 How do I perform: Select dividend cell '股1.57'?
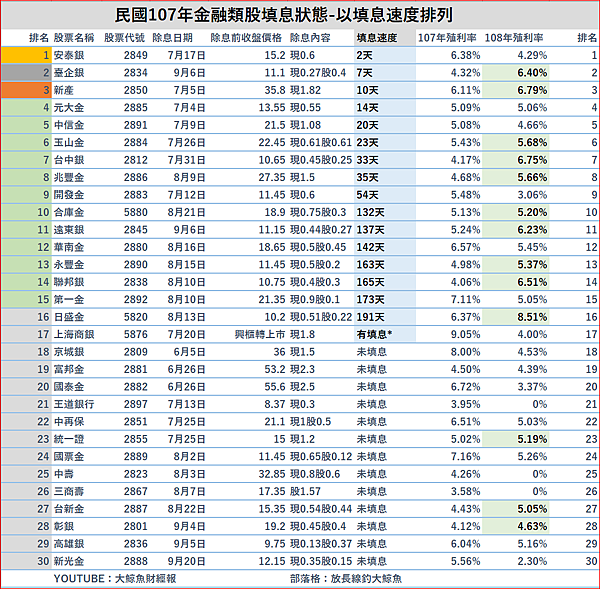[305, 492]
